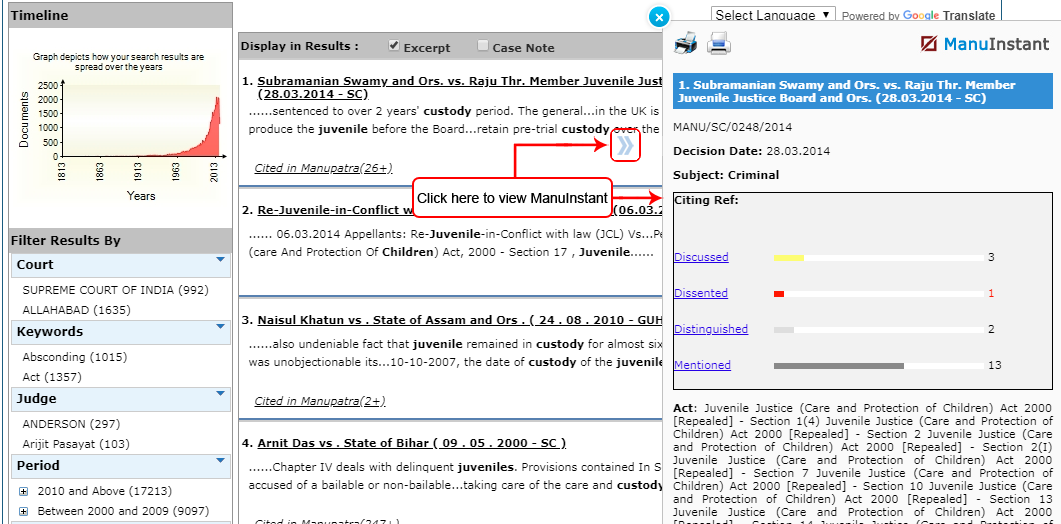Image resolution: width=1061 pixels, height=524 pixels.
Task: Click the double-chevron ManuInstant arrow icon
Action: pyautogui.click(x=625, y=146)
